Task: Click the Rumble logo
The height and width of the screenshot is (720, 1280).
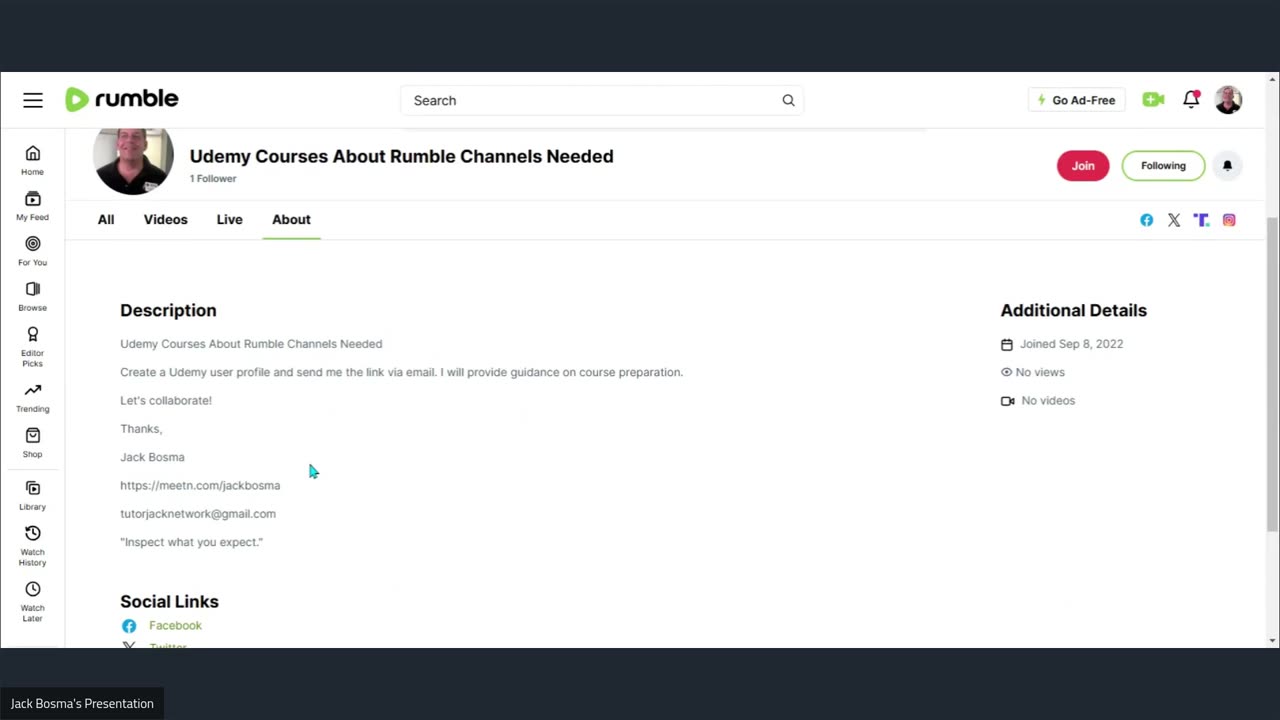Action: pyautogui.click(x=122, y=99)
